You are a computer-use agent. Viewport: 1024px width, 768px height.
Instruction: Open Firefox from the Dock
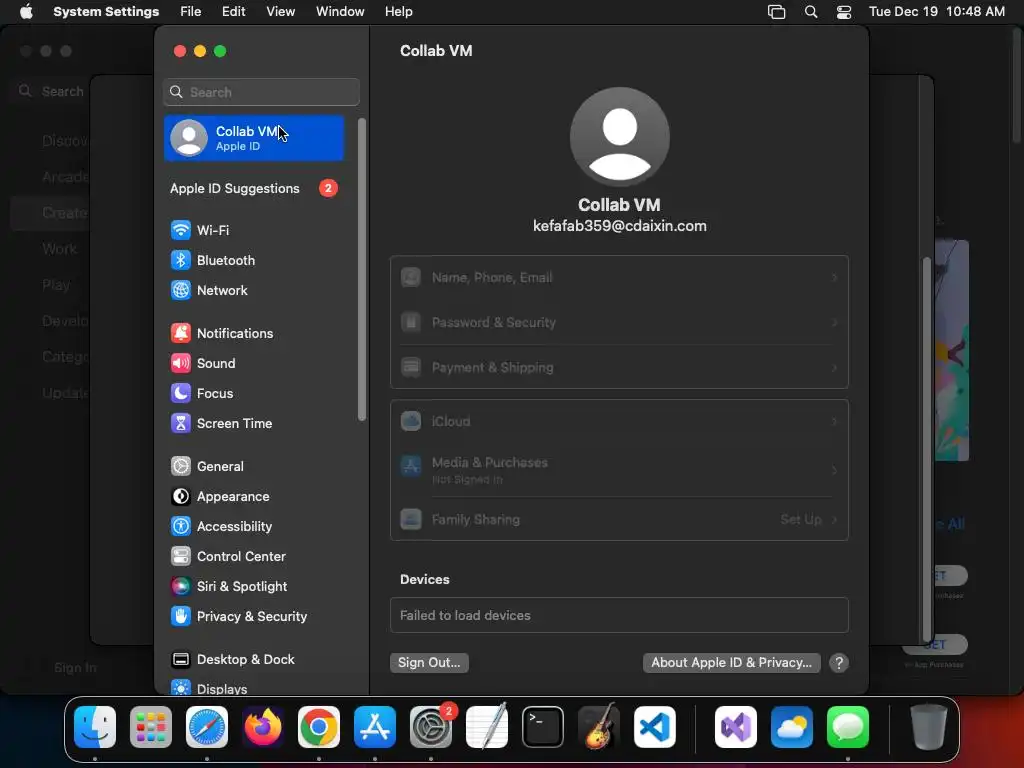[263, 727]
